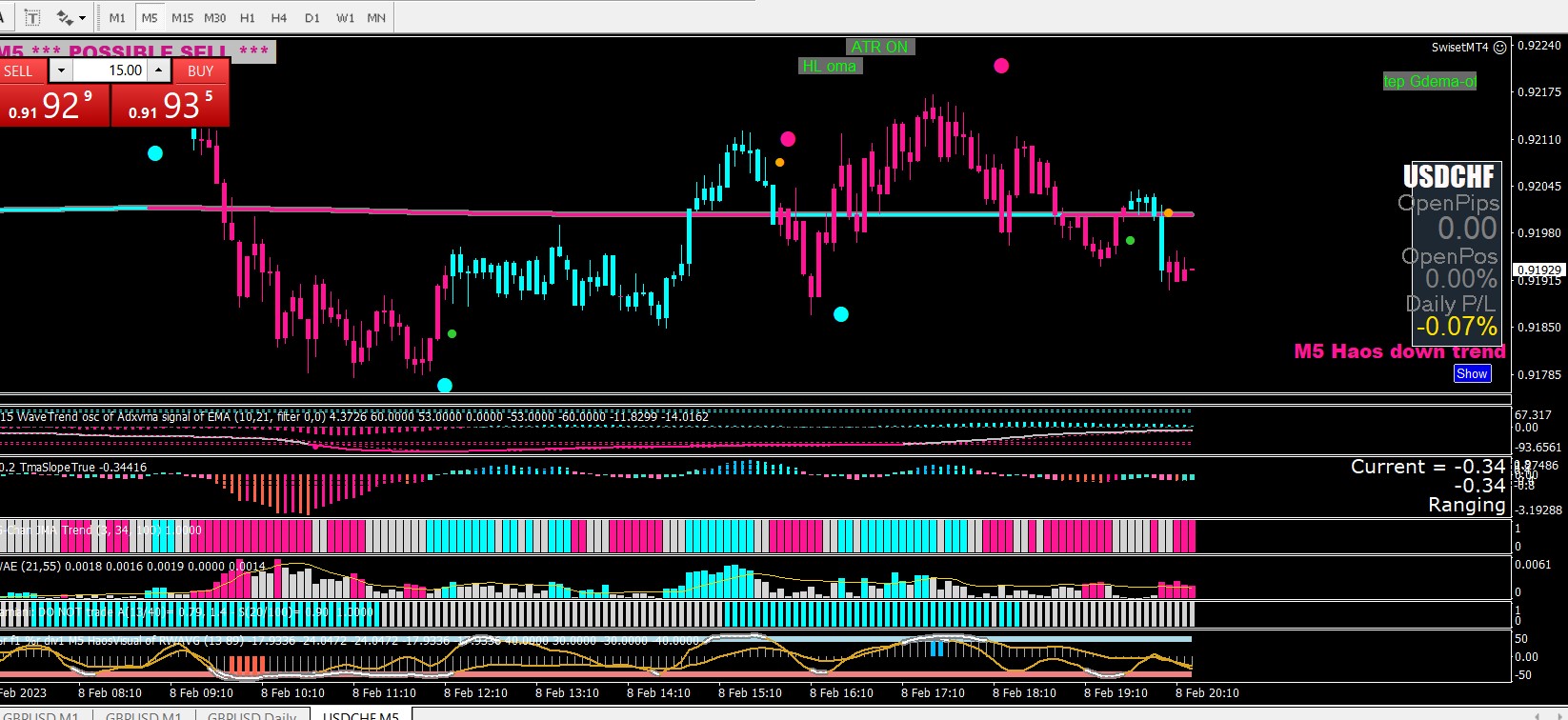
Task: Click the OpenPos 0.00% value
Action: tap(1461, 279)
